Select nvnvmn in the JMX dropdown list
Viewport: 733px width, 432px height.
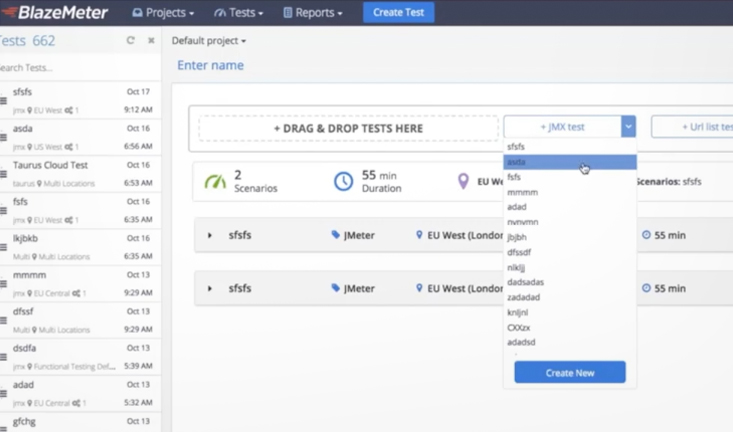570,222
